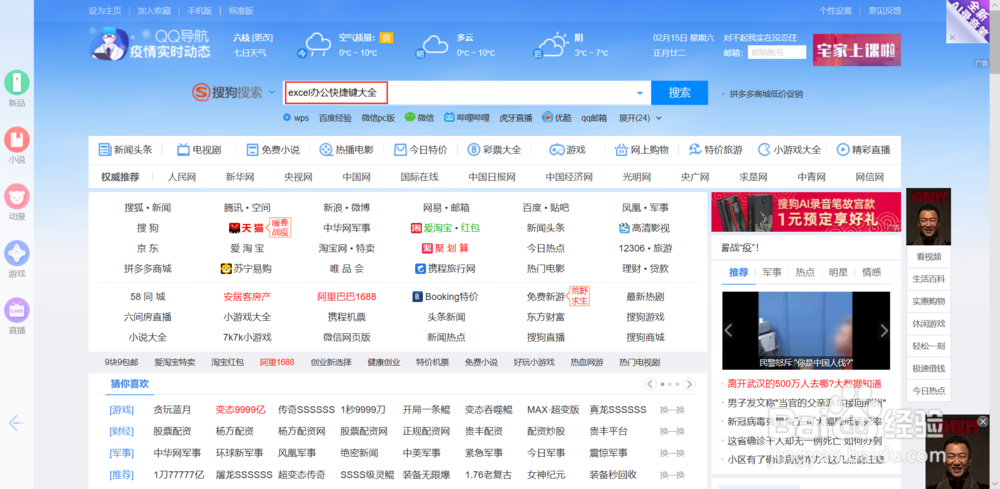Switch to the 推荐 news tab

point(739,272)
